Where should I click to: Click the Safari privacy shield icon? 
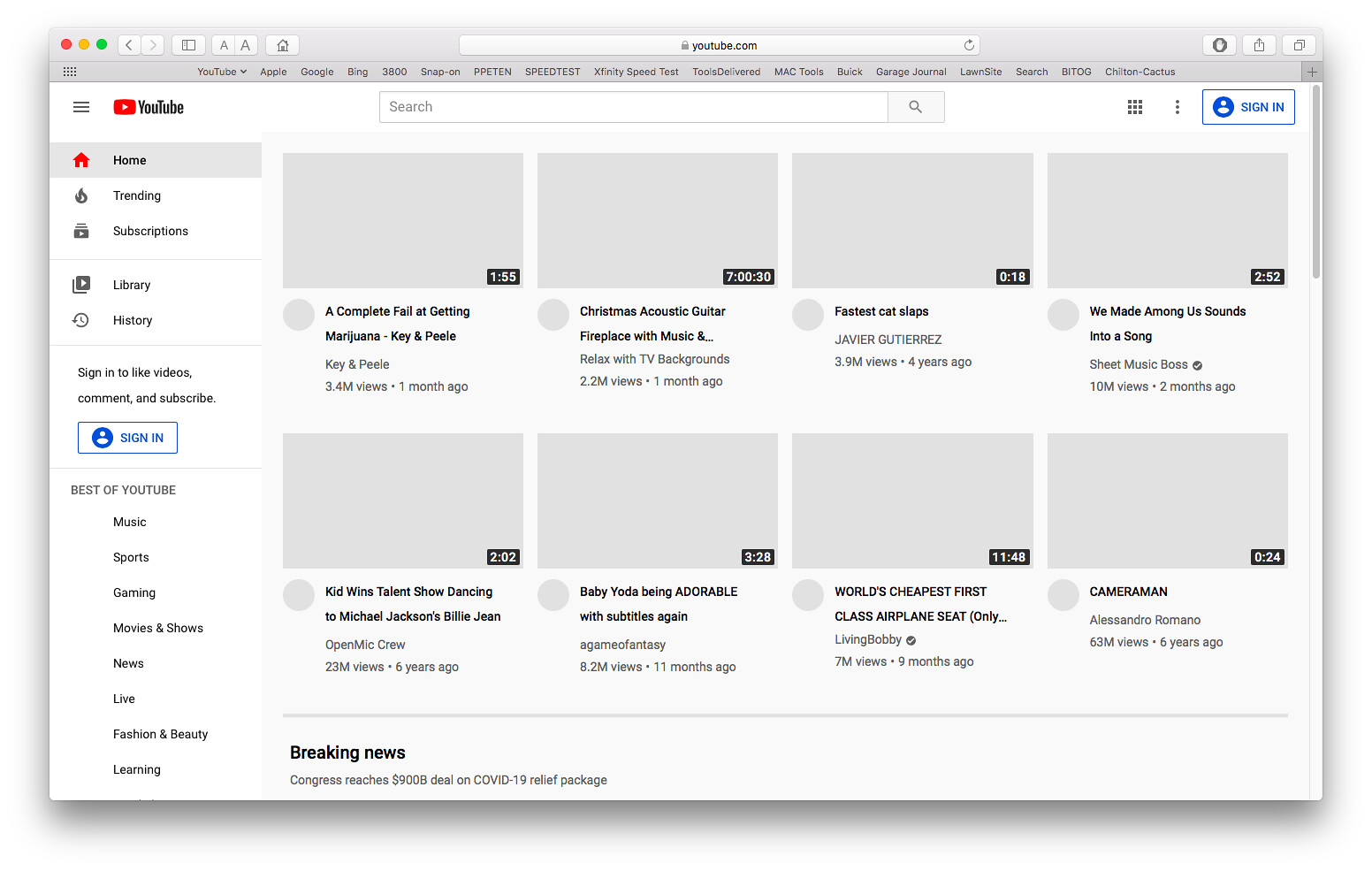tap(1220, 45)
